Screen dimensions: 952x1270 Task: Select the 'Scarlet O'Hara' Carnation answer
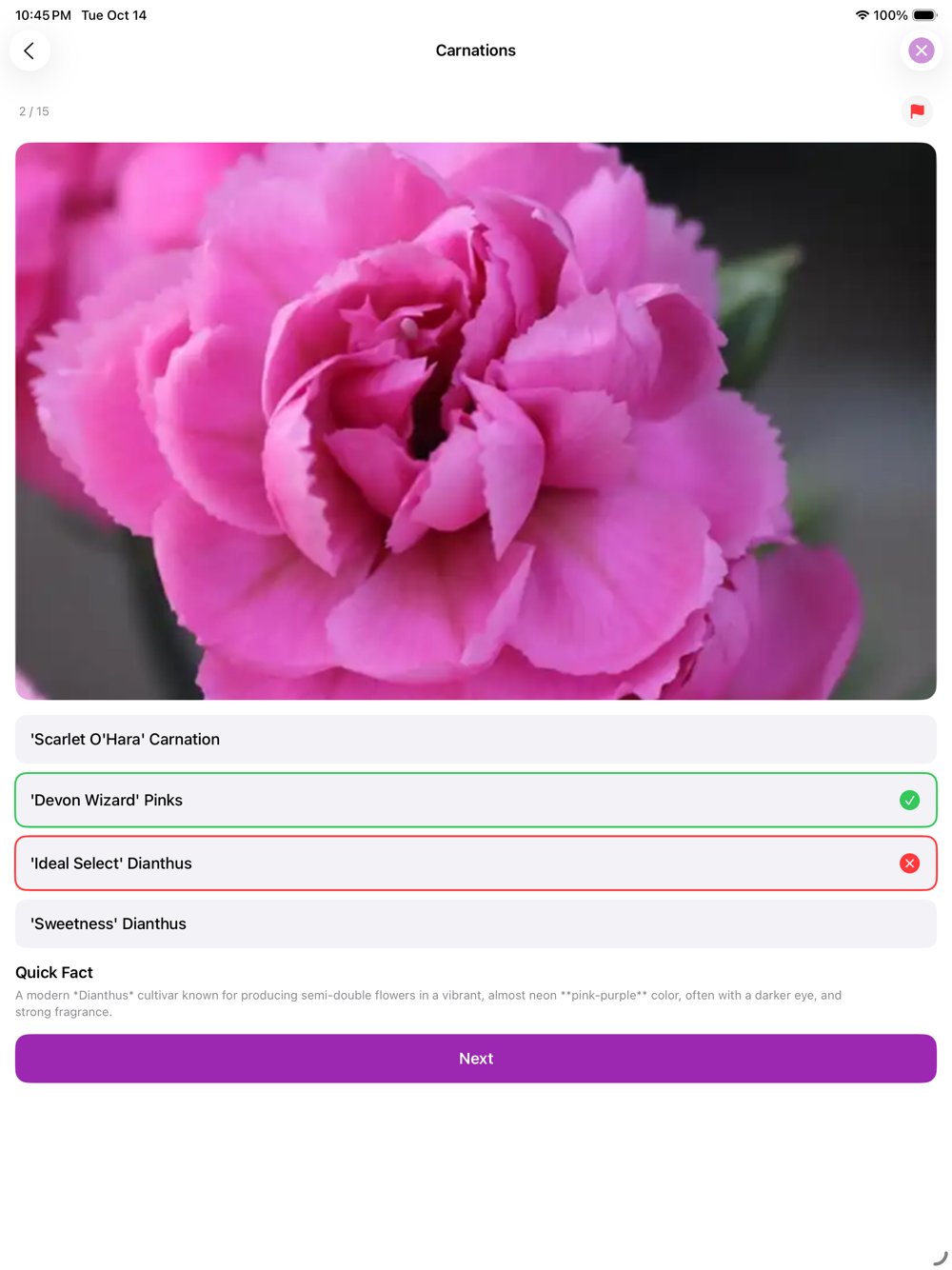(476, 739)
